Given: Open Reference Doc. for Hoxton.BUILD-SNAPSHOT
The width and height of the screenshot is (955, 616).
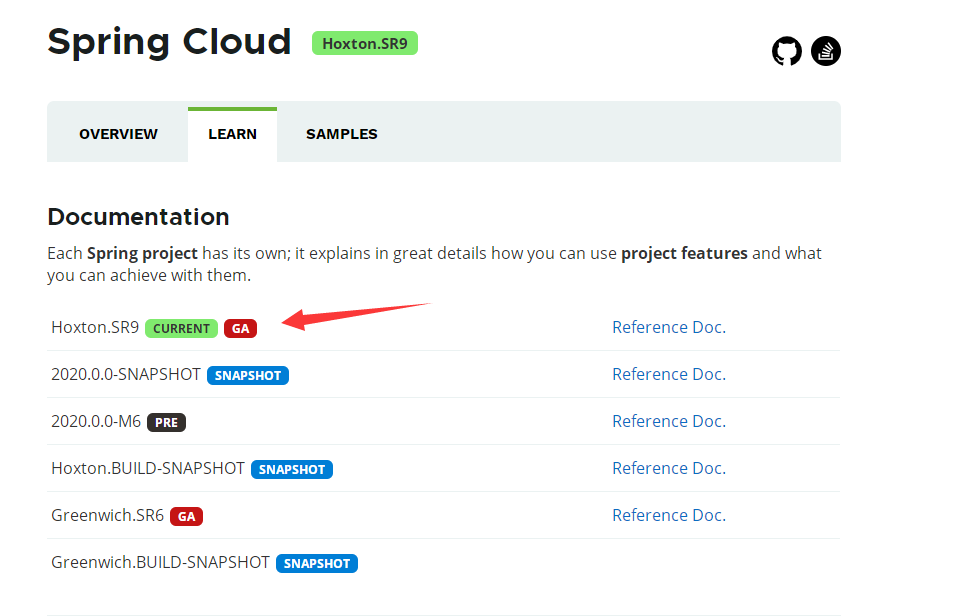Looking at the screenshot, I should [x=669, y=468].
